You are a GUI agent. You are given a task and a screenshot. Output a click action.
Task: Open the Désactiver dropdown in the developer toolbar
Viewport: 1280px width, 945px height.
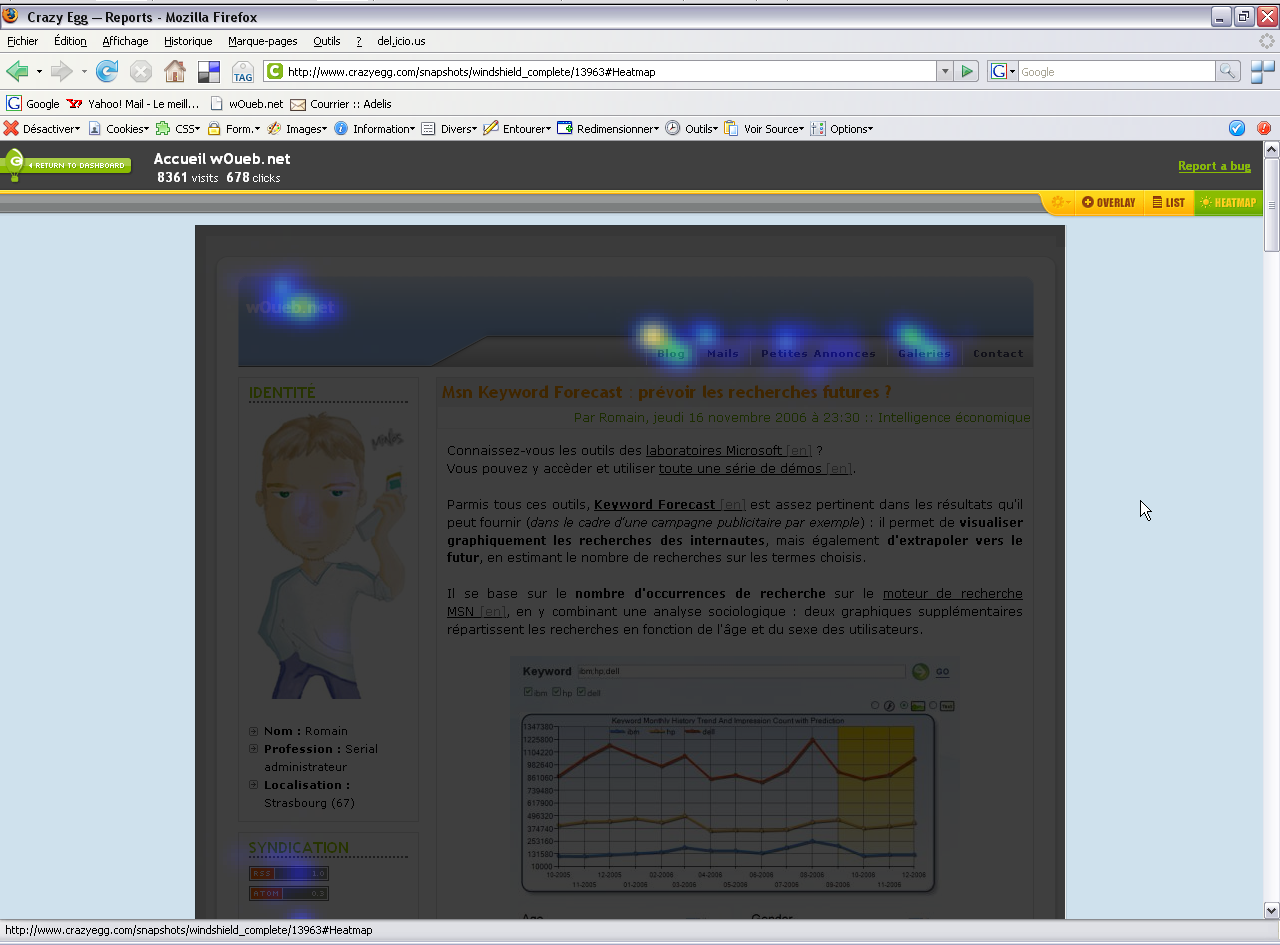click(42, 128)
